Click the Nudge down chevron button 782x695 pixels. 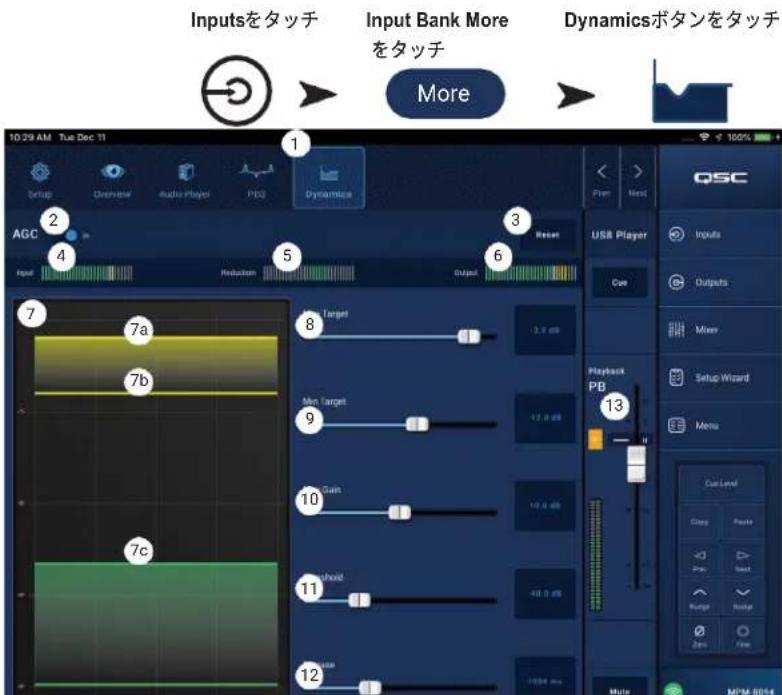pyautogui.click(x=743, y=598)
